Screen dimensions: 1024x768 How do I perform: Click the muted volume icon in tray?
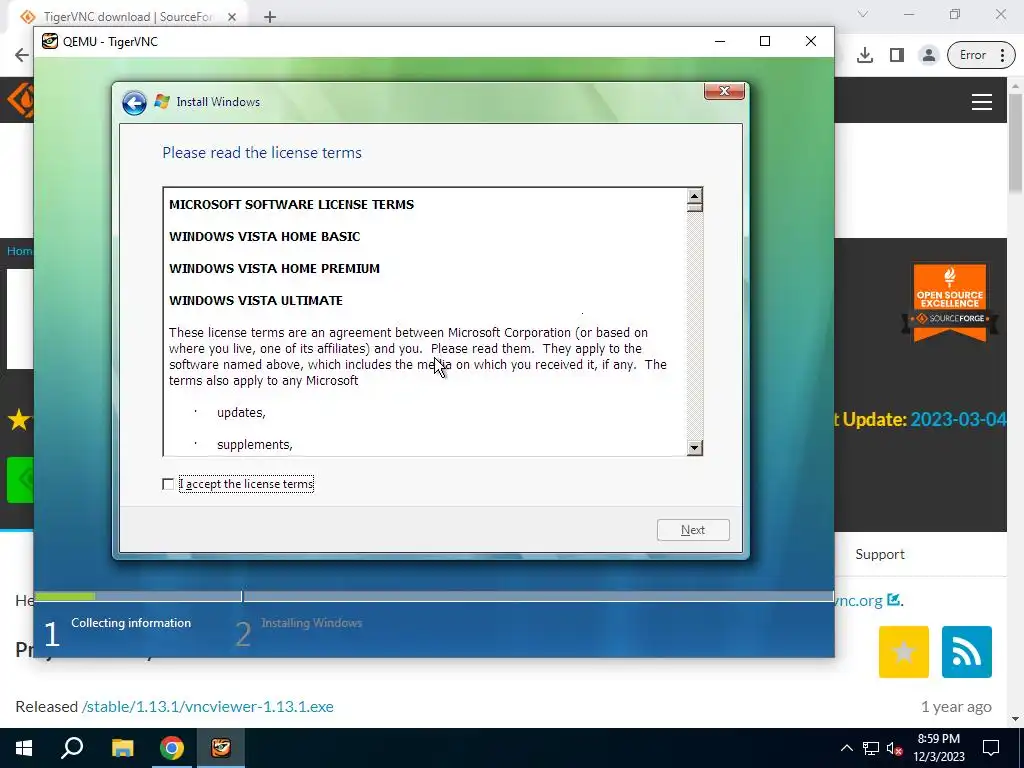pyautogui.click(x=894, y=748)
